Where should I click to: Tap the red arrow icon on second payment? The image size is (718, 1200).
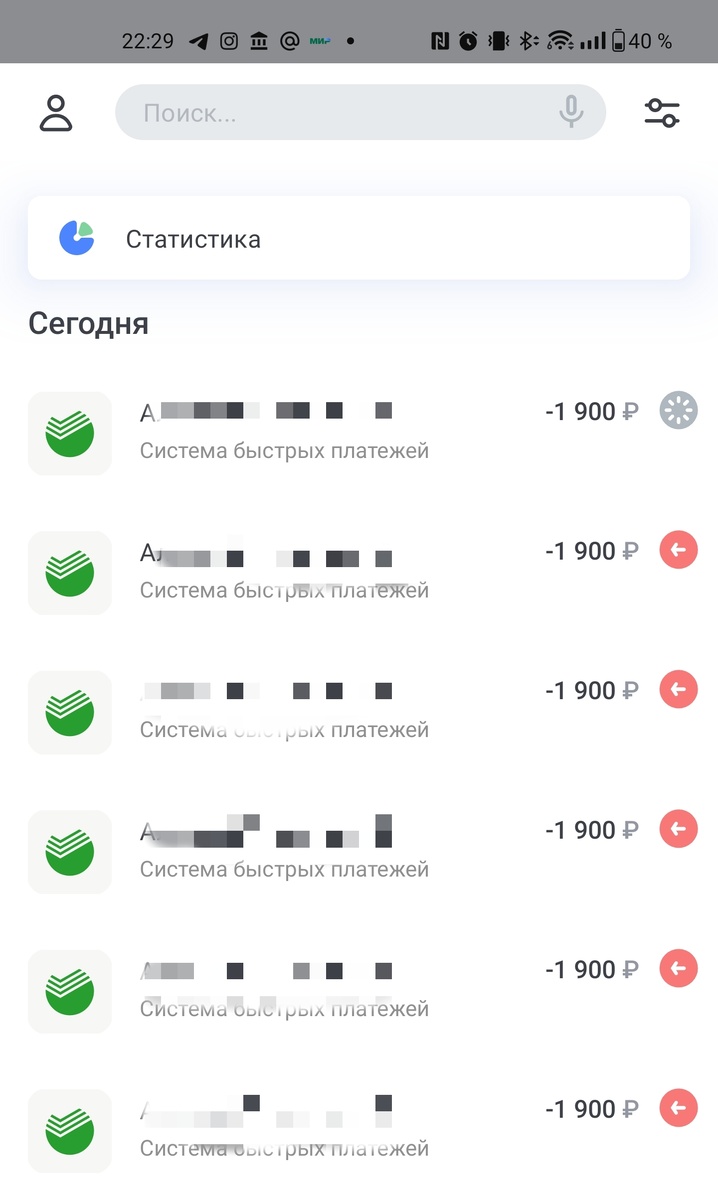tap(679, 550)
